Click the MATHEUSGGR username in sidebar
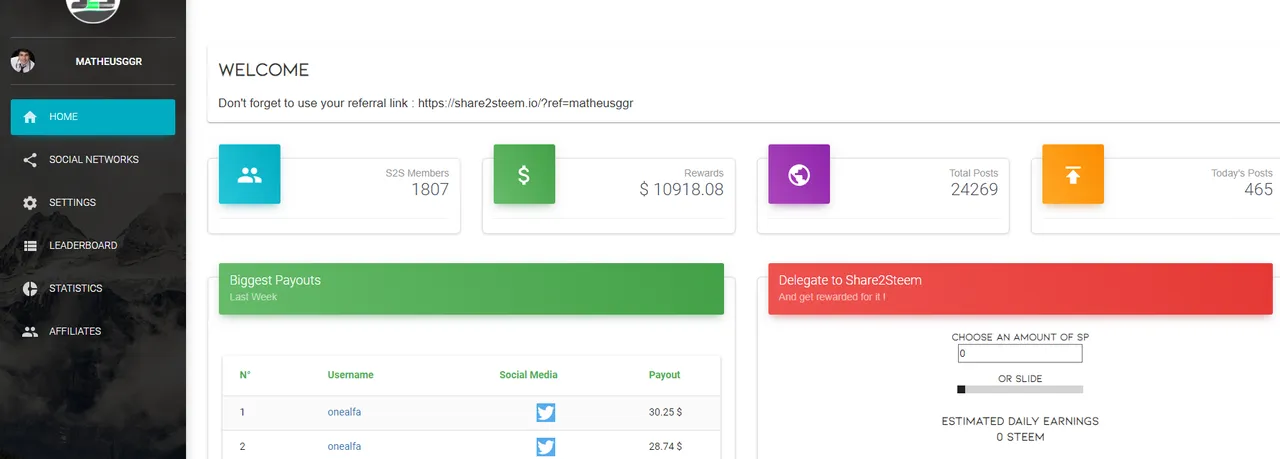The height and width of the screenshot is (459, 1280). (x=109, y=62)
